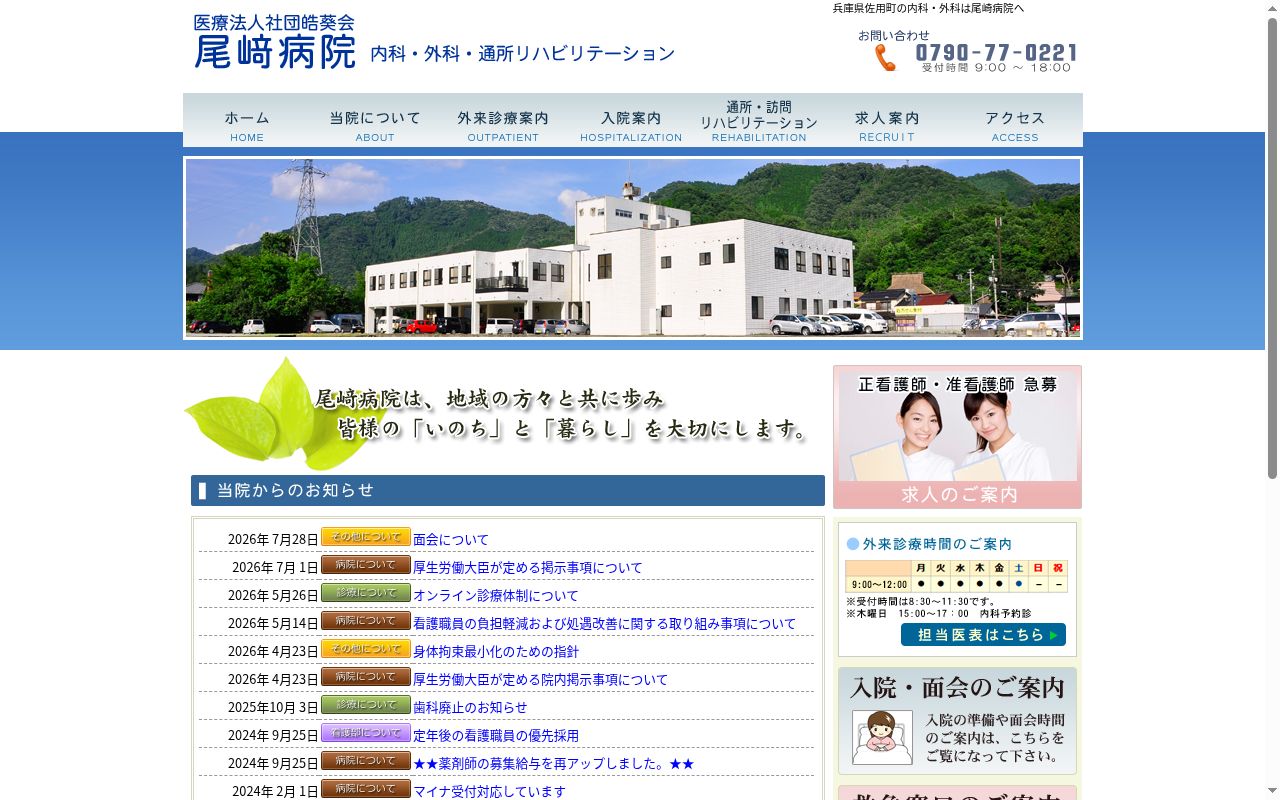Open the 歯科廃止のお知らせ link
This screenshot has height=800, width=1280.
470,707
